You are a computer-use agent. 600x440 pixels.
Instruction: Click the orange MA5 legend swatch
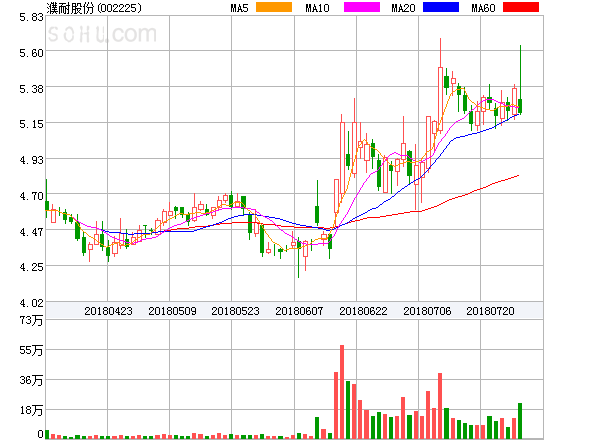274,7
